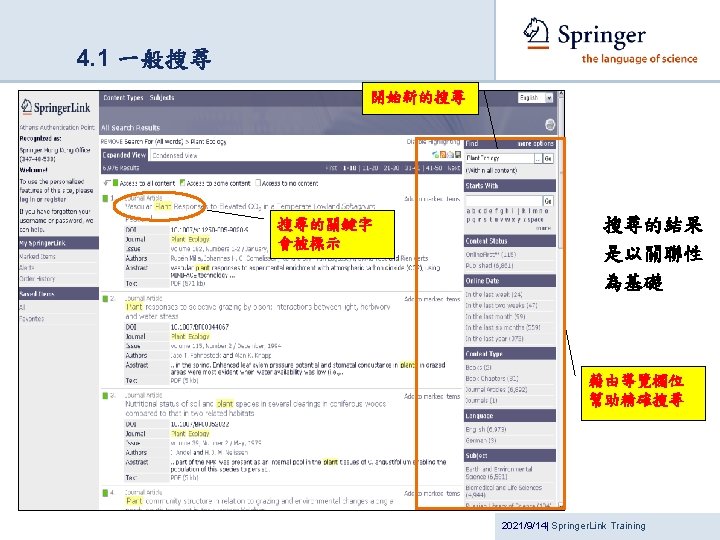The image size is (720, 540).
Task: Go to results page 41-50
Action: click(433, 168)
